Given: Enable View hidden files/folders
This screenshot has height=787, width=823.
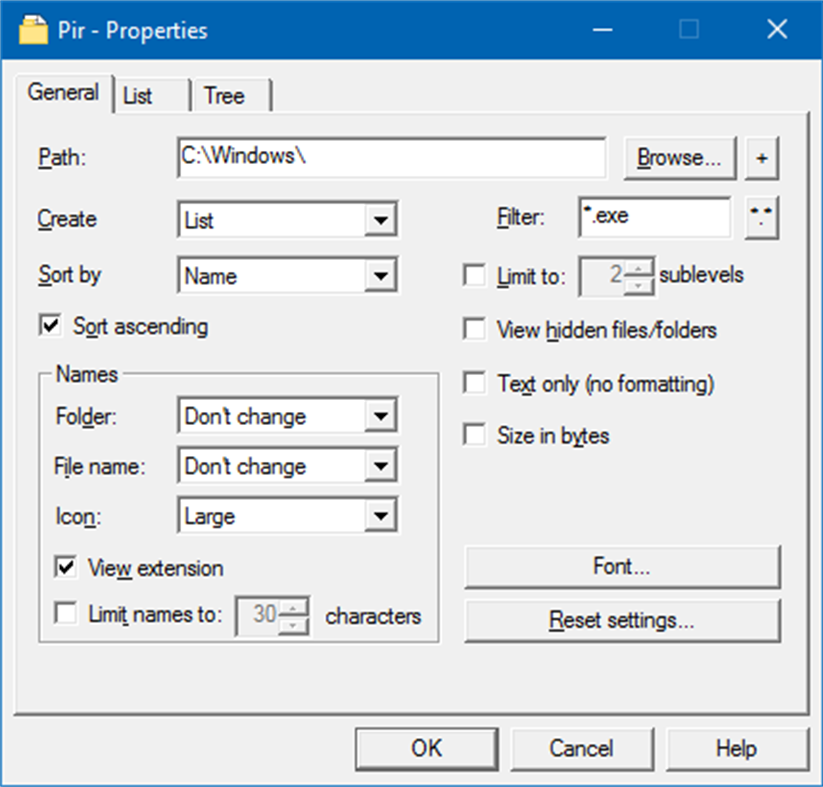Looking at the screenshot, I should click(x=475, y=330).
